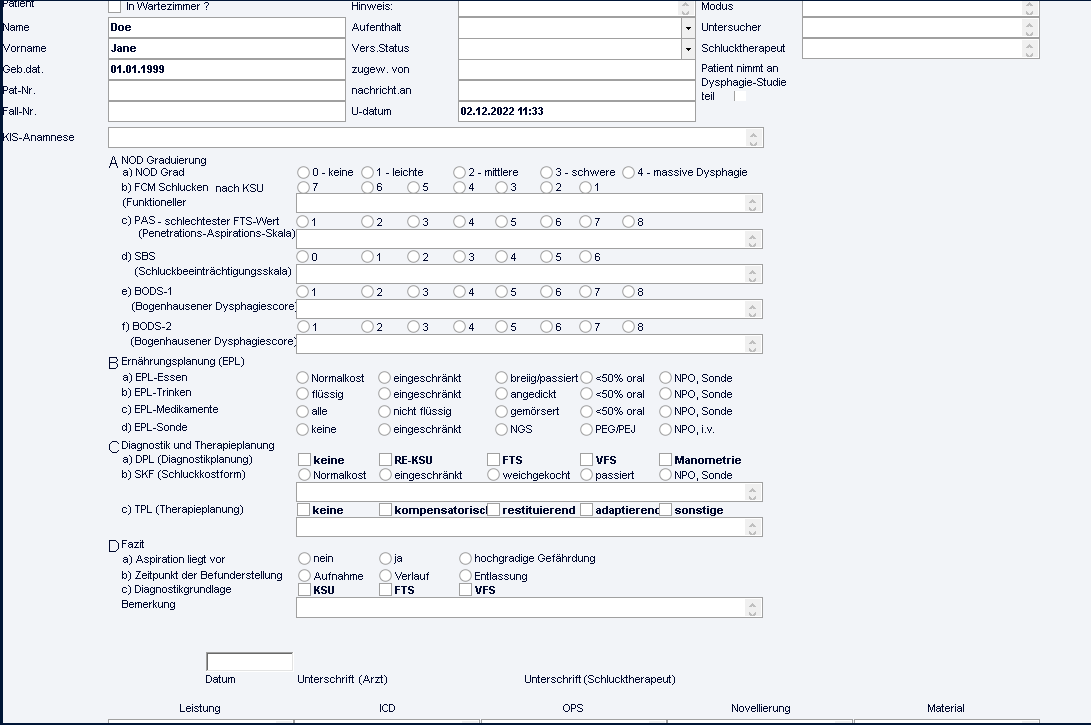Select 'nein' for Aspiration liegt vor
This screenshot has height=725, width=1091.
[304, 558]
